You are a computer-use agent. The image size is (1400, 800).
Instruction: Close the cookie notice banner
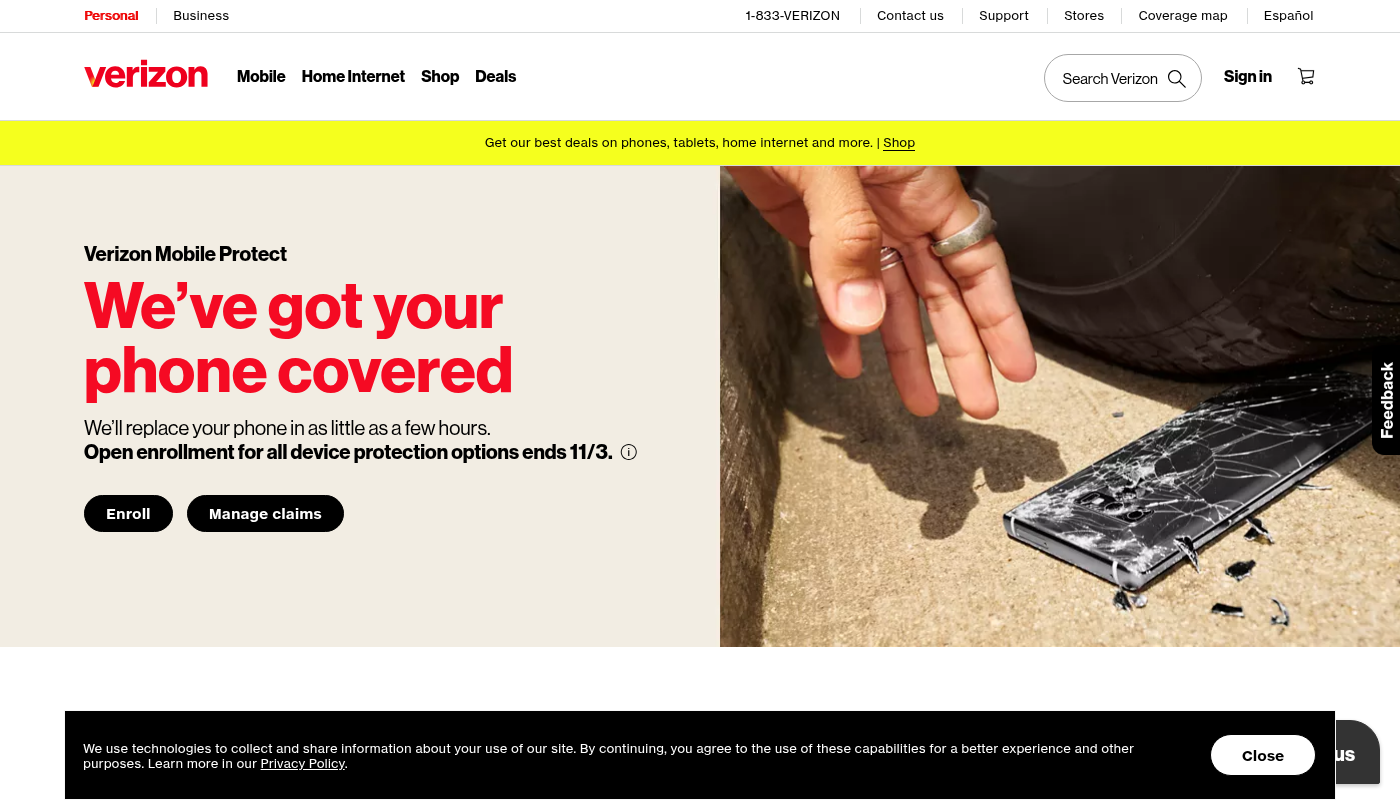[x=1263, y=755]
